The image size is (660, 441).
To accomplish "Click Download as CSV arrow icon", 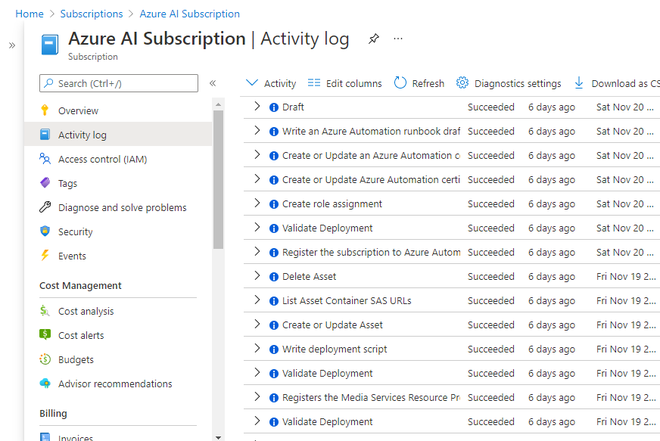I will 579,83.
